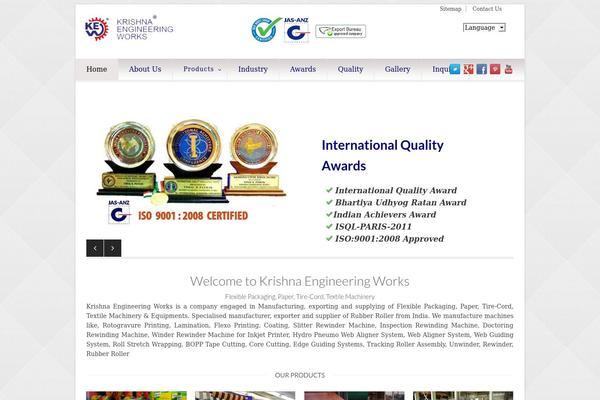Screen dimensions: 600x400
Task: Open the green checkmark certification badge
Action: [x=266, y=30]
